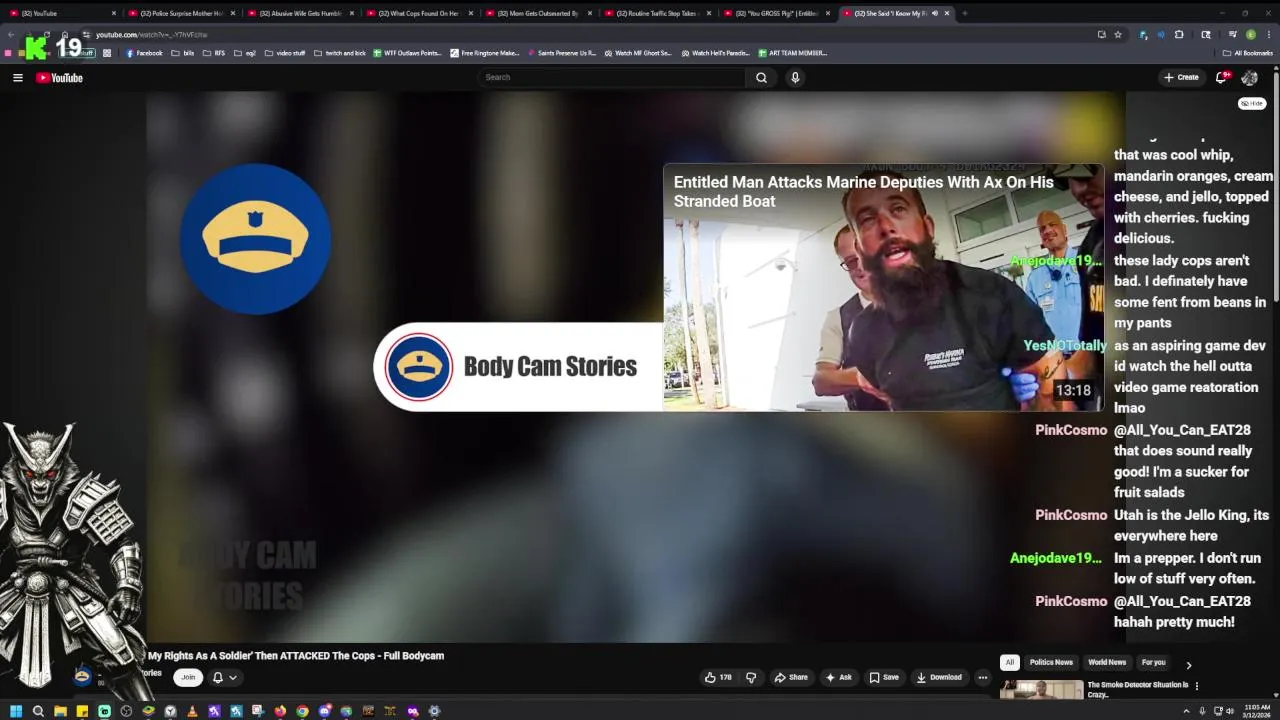Switch to Police Surprise Mother tab
This screenshot has height=720, width=1280.
coord(182,13)
